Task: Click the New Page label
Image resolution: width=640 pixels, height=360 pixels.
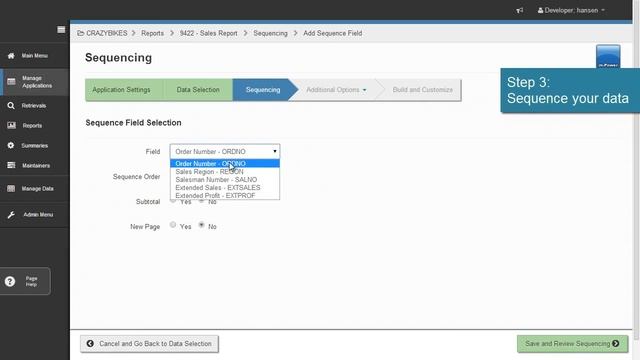Action: coord(145,227)
